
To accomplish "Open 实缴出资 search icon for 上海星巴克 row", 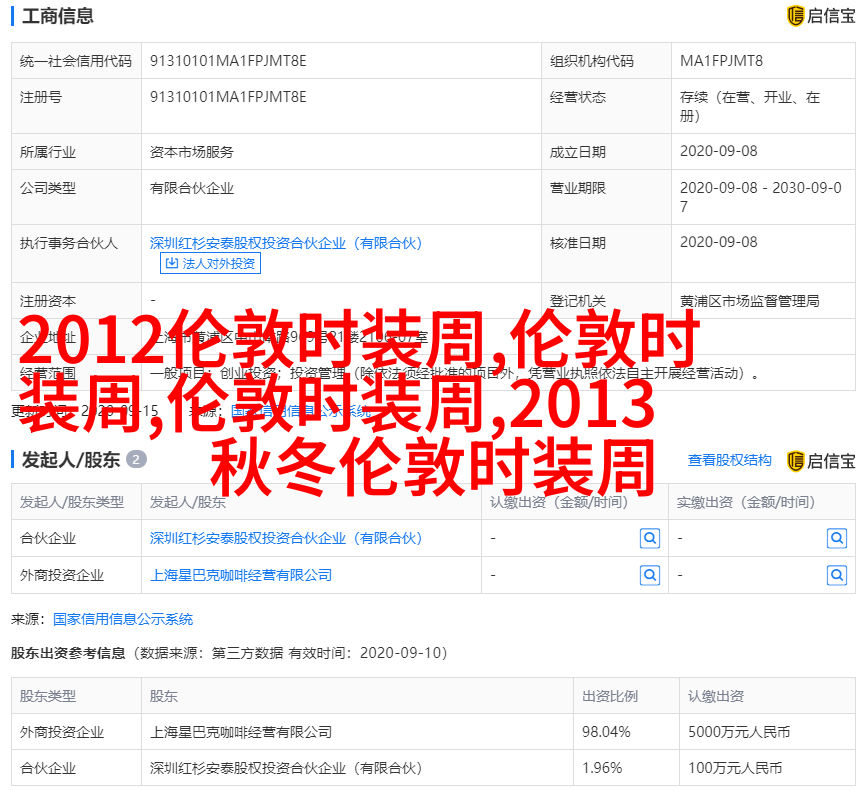I will point(837,576).
